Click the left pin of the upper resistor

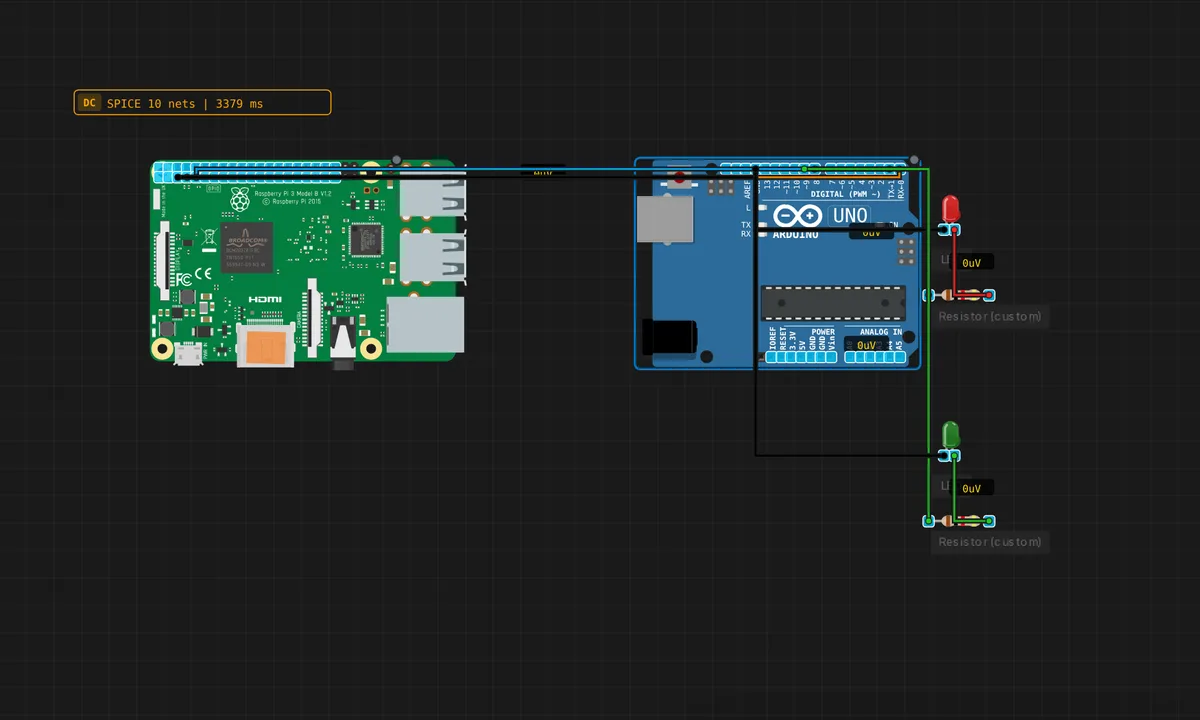[x=928, y=295]
